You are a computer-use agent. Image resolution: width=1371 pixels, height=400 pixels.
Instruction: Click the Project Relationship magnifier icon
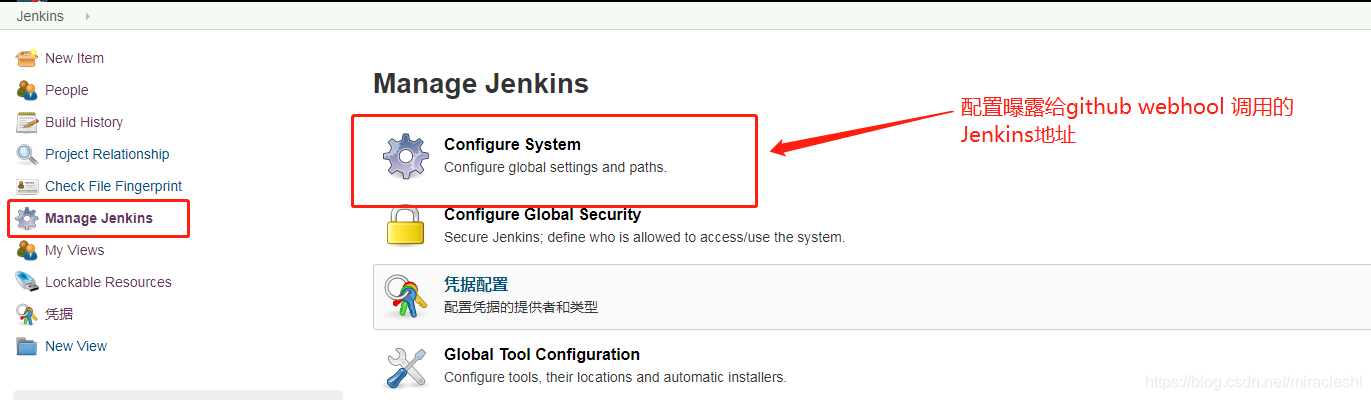tap(27, 154)
